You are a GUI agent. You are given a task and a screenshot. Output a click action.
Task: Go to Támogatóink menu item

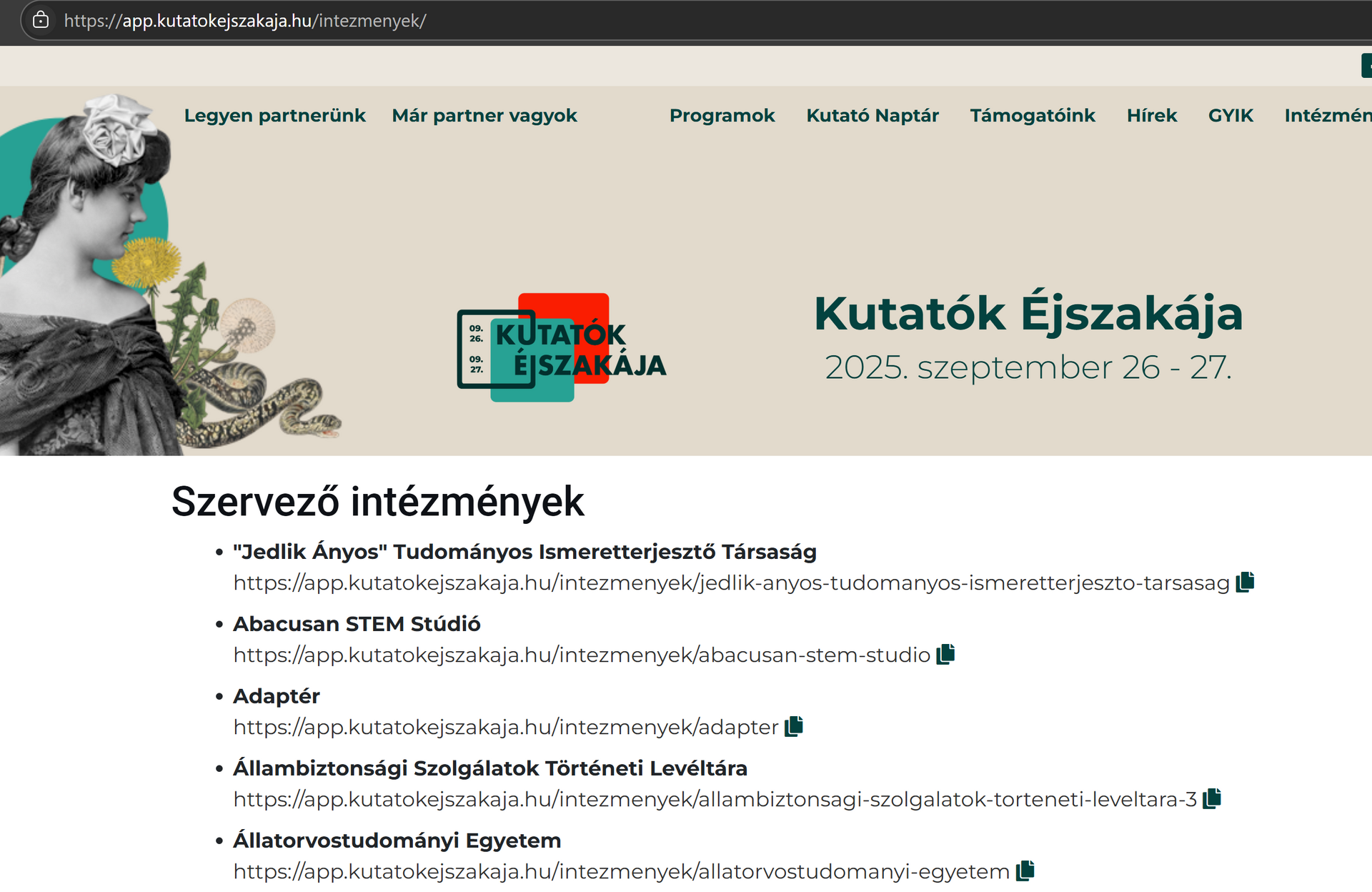click(1032, 116)
